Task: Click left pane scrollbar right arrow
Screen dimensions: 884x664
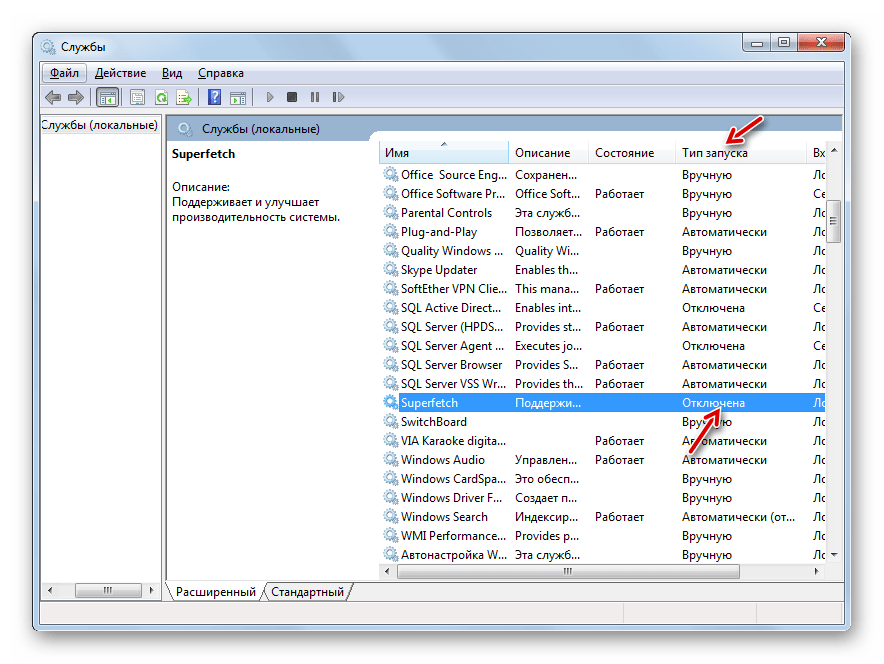Action: 151,591
